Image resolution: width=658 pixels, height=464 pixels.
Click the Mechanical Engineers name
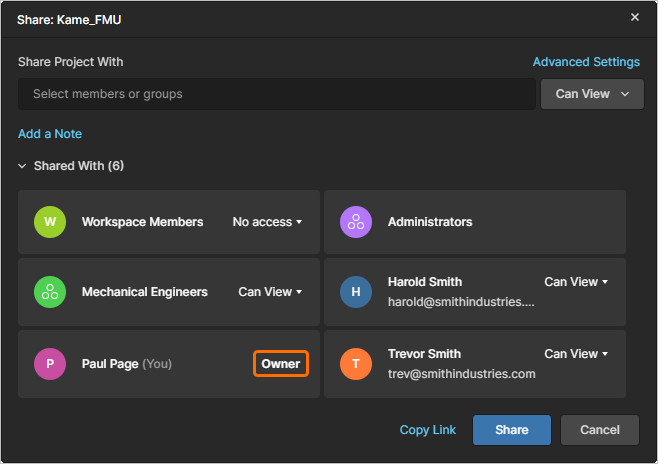point(145,292)
